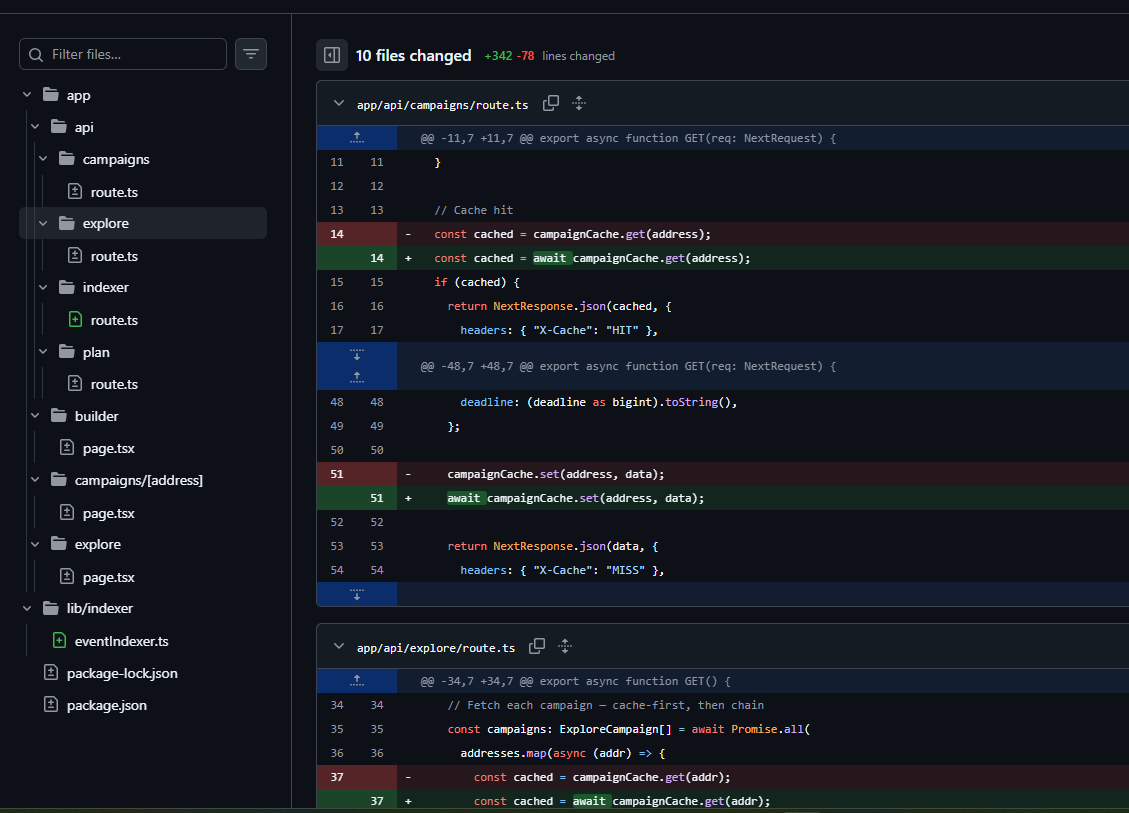Collapse the explore folder under api
The height and width of the screenshot is (813, 1129).
(x=43, y=223)
